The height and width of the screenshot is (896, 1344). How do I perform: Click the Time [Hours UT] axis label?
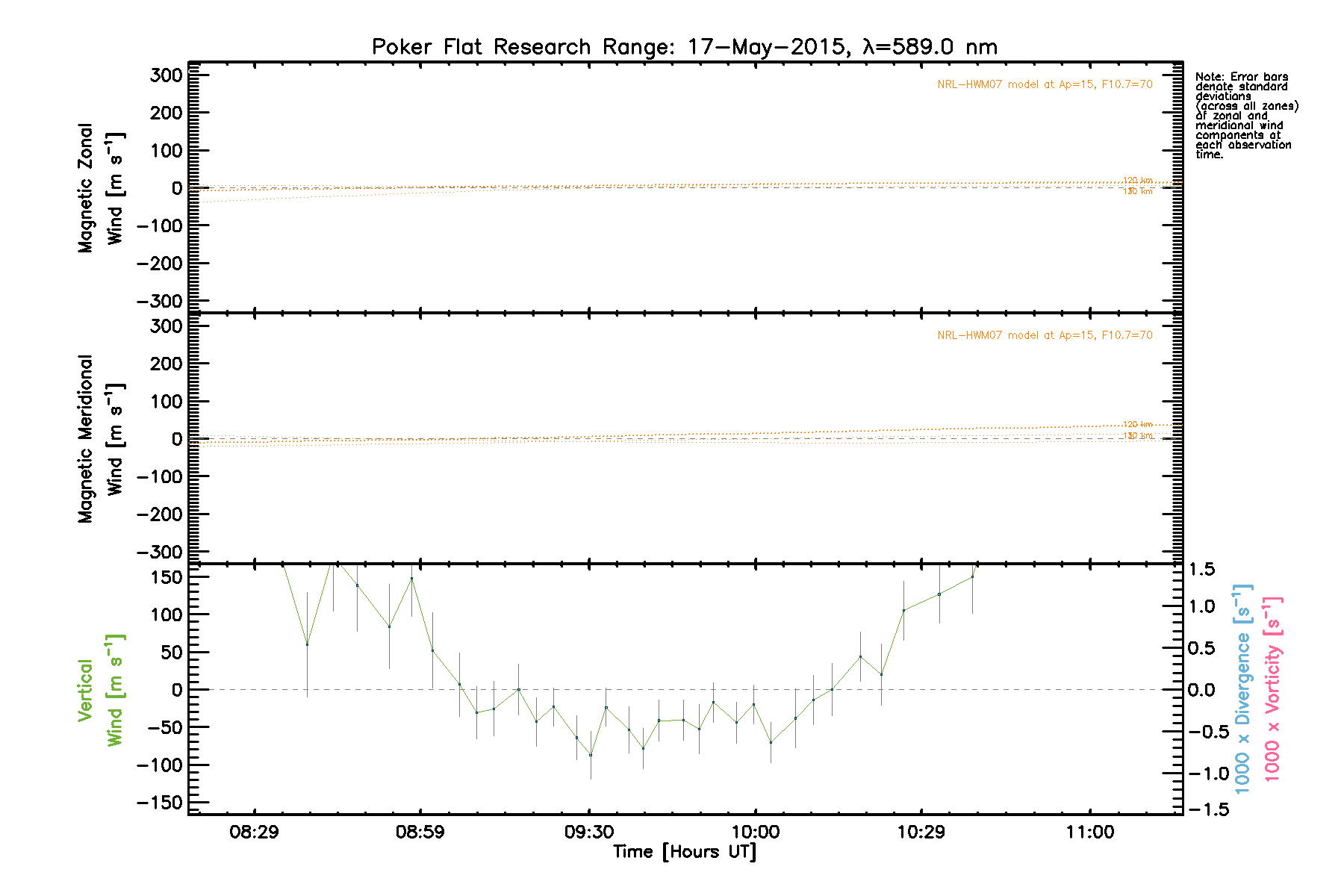[x=684, y=852]
